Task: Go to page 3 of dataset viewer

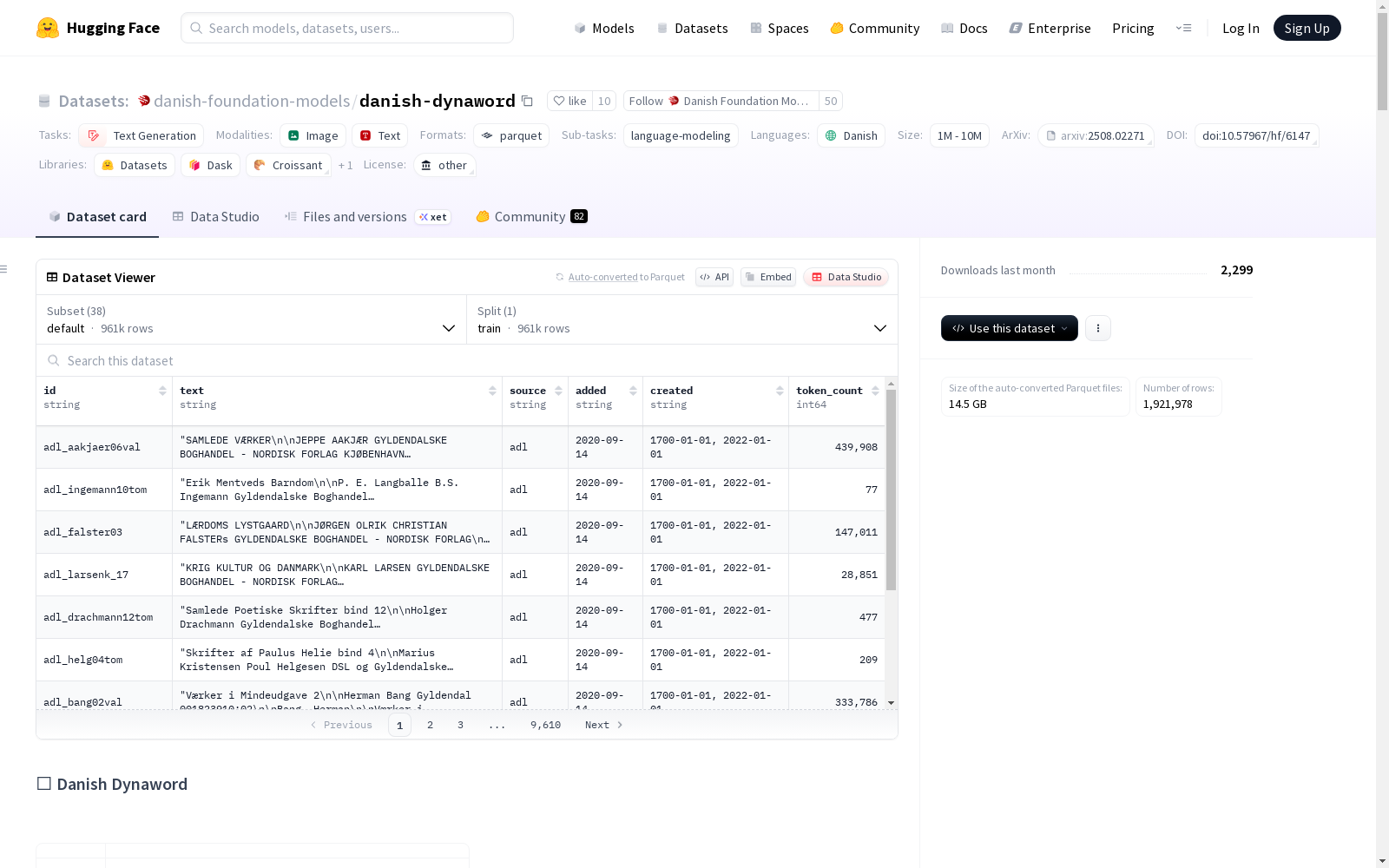Action: [460, 725]
